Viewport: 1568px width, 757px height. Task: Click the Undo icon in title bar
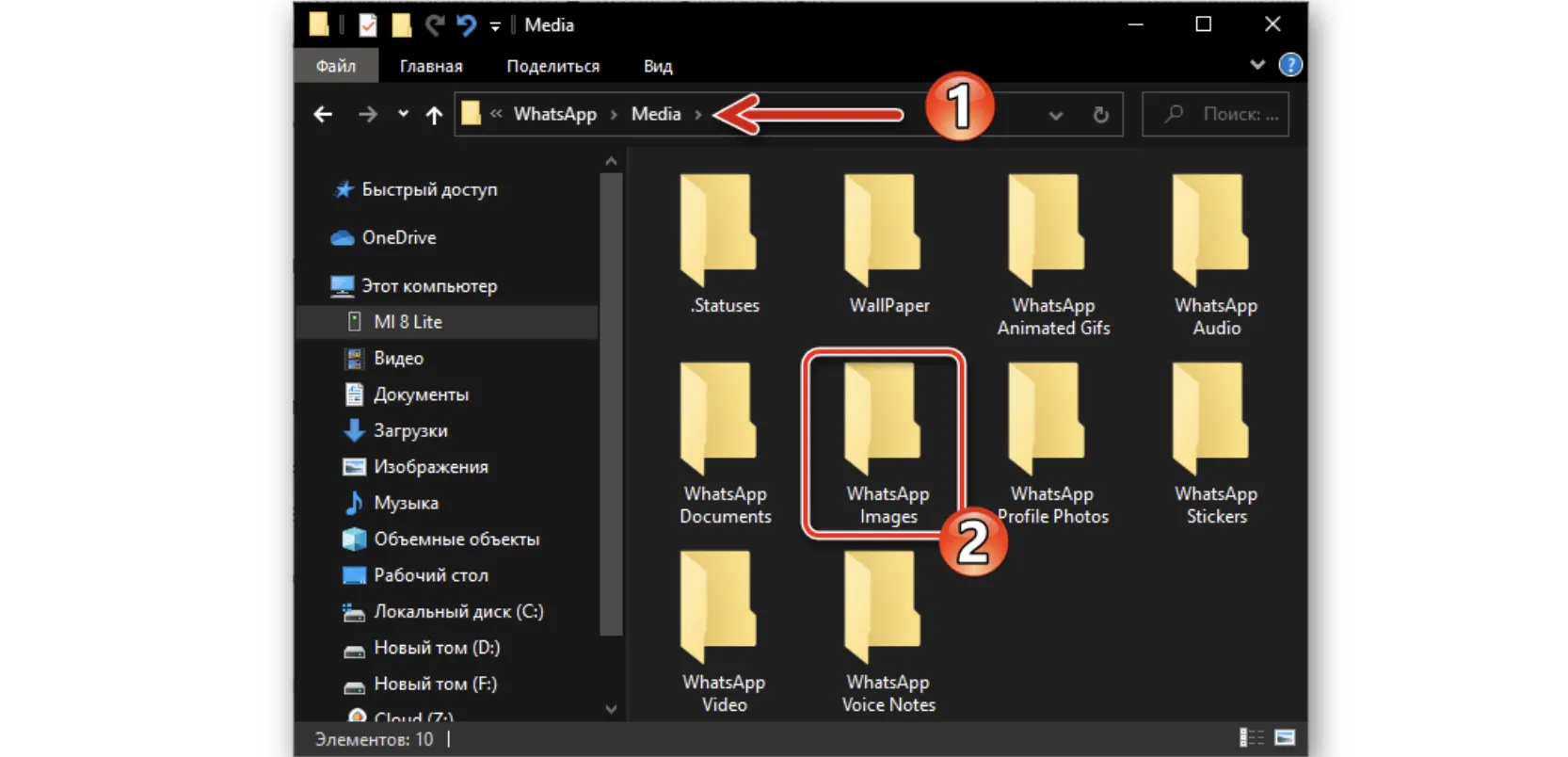(x=466, y=25)
